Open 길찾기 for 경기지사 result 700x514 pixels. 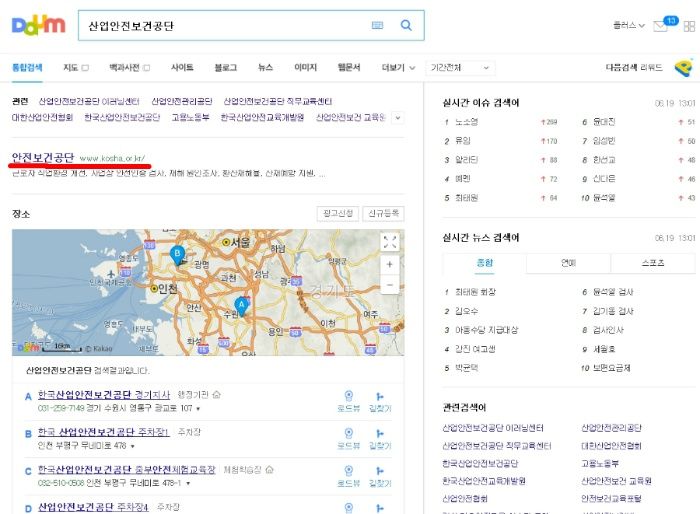[x=380, y=401]
